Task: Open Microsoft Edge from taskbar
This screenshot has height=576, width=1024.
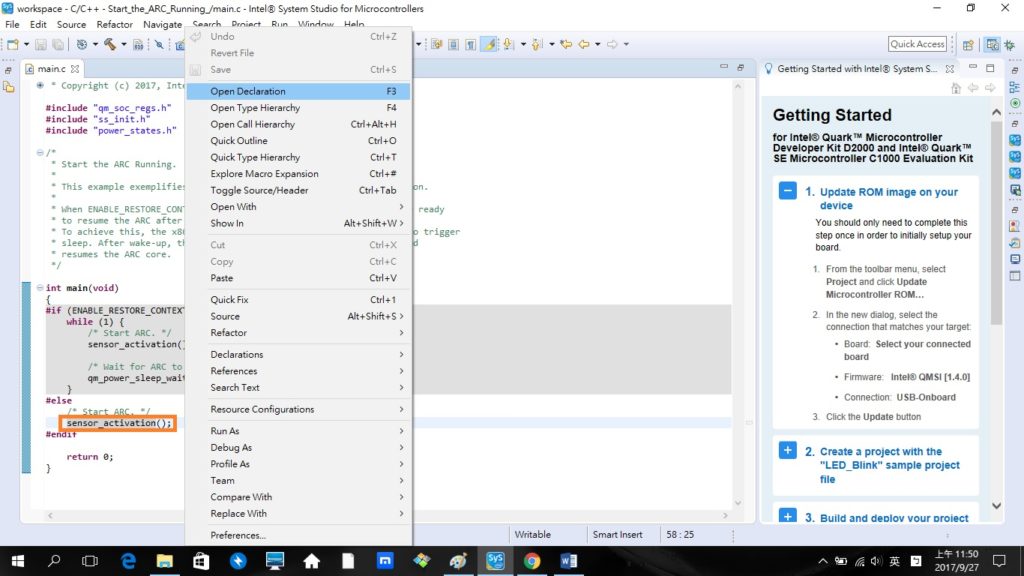Action: [x=128, y=561]
